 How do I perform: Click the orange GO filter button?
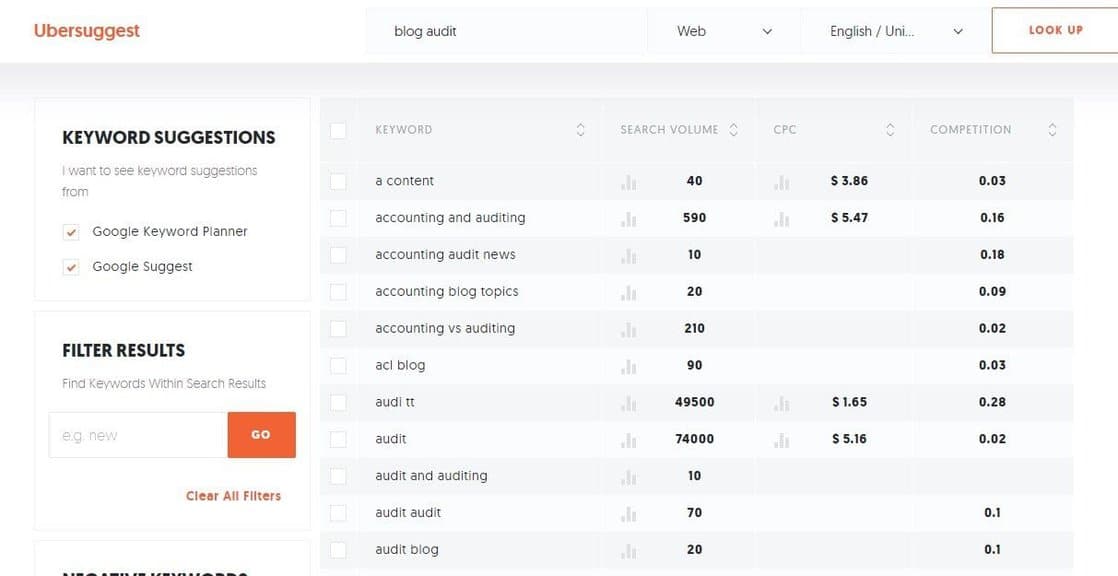[261, 435]
